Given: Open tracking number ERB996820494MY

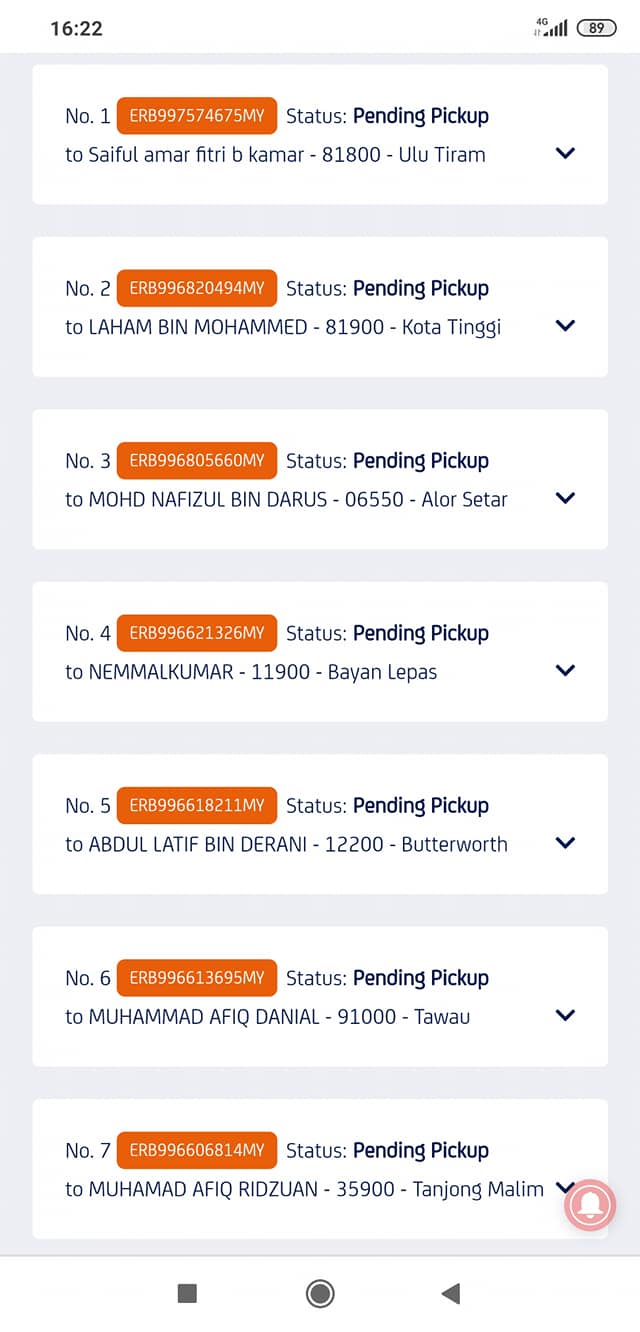Looking at the screenshot, I should point(197,288).
